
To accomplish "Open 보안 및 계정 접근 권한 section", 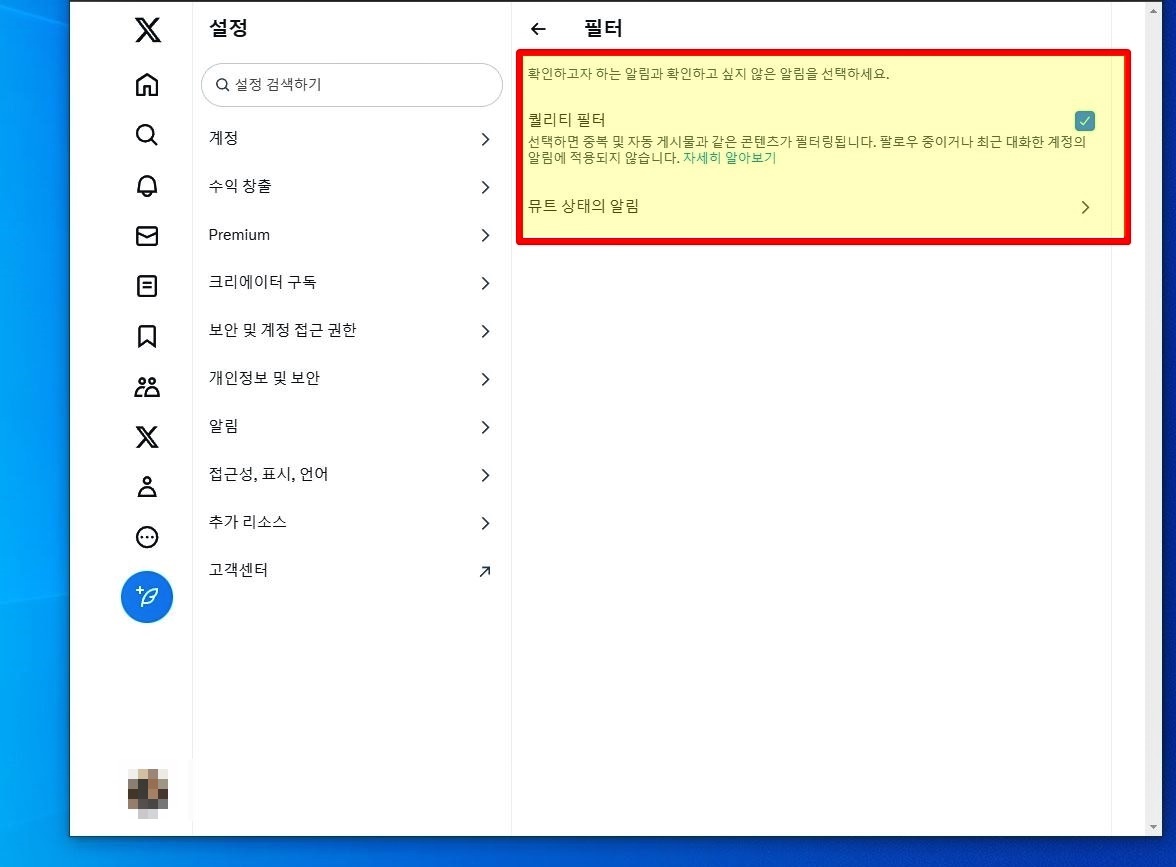I will point(352,331).
